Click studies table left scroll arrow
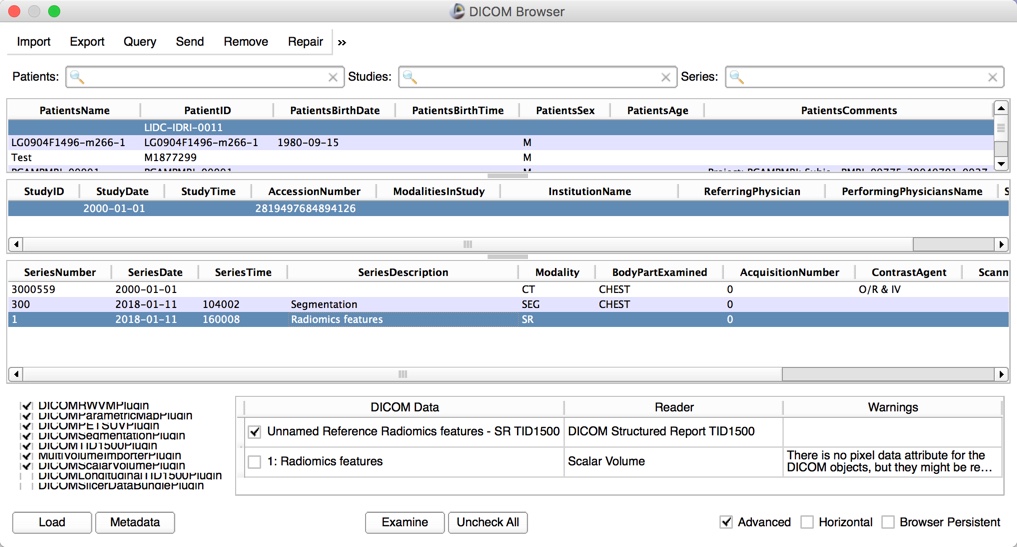This screenshot has height=547, width=1017. (16, 245)
